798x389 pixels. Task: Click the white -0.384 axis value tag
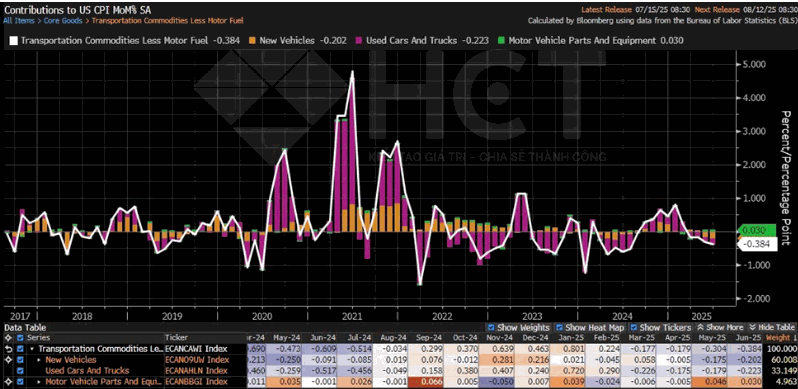click(x=756, y=244)
